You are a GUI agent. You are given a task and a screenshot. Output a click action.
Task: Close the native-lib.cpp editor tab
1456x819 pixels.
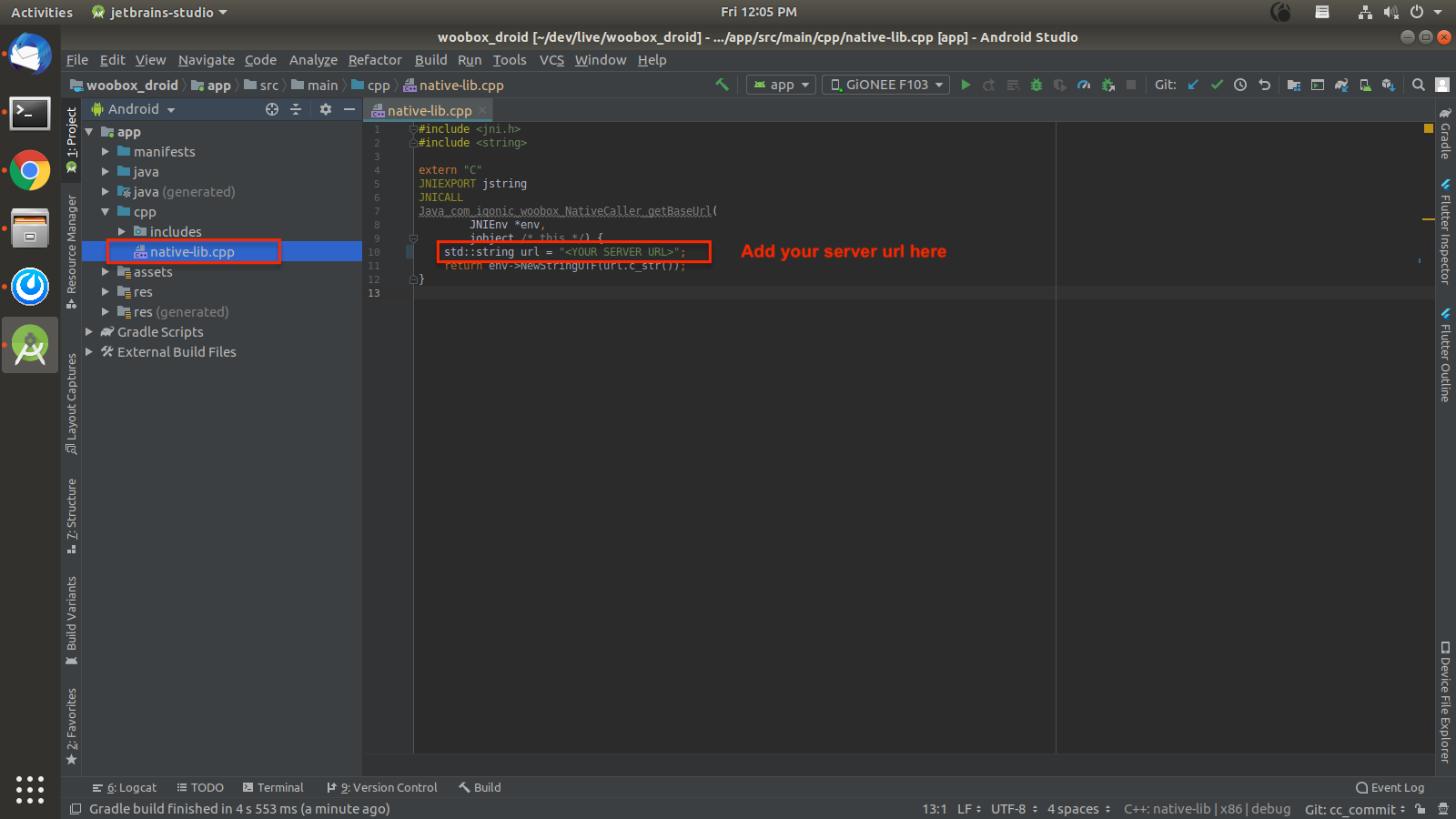pos(483,110)
